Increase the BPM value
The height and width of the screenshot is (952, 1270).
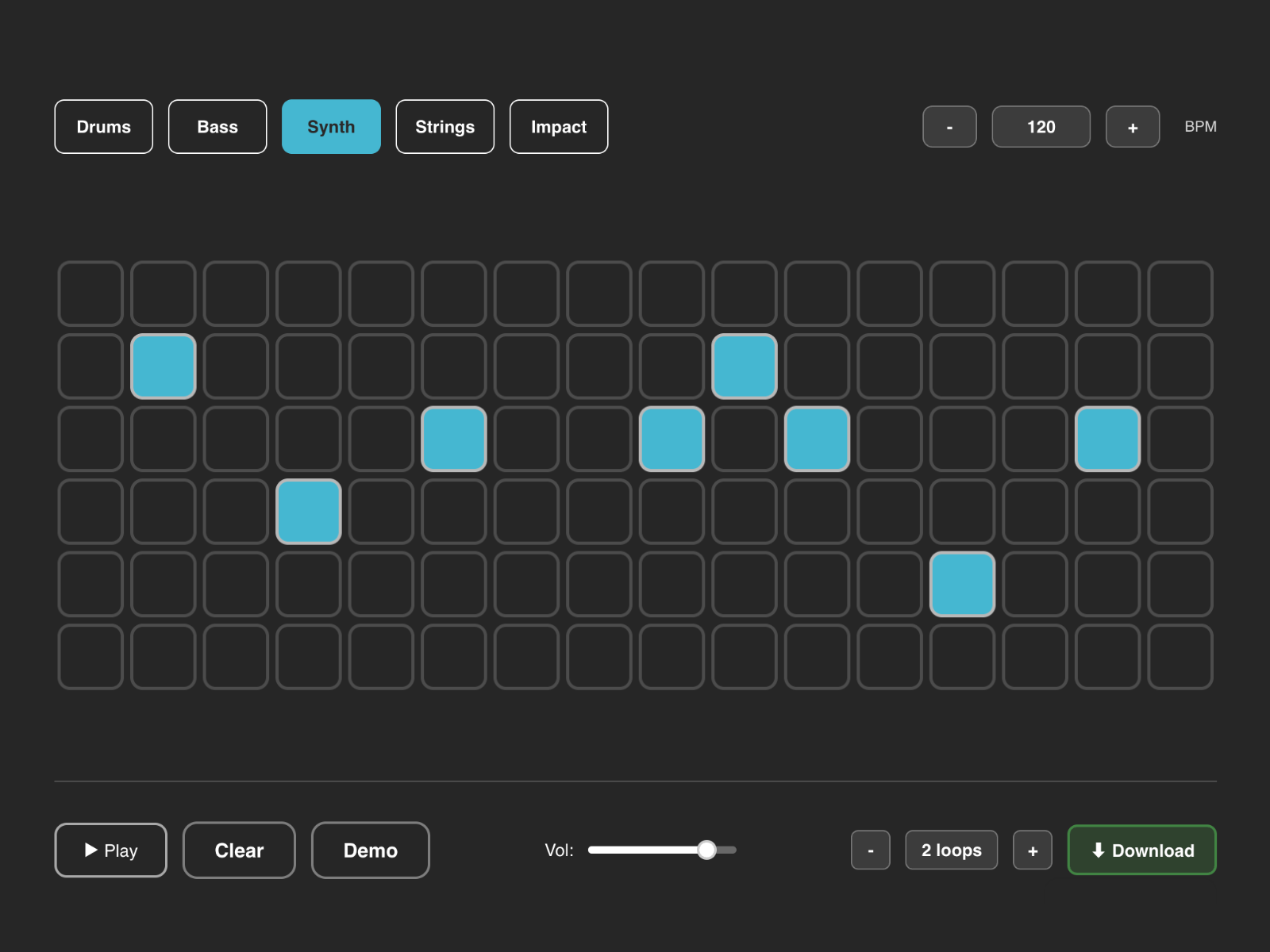[1132, 126]
